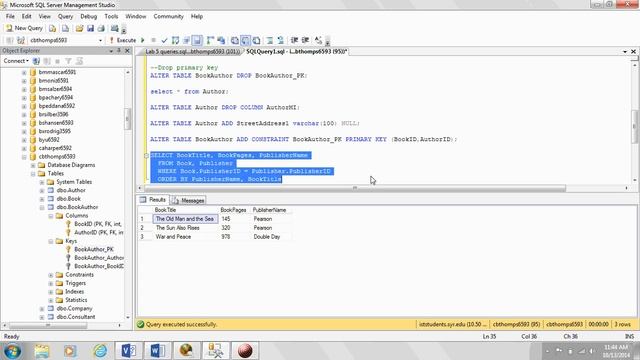Click the Uncomment Selected Lines icon

click(x=280, y=40)
